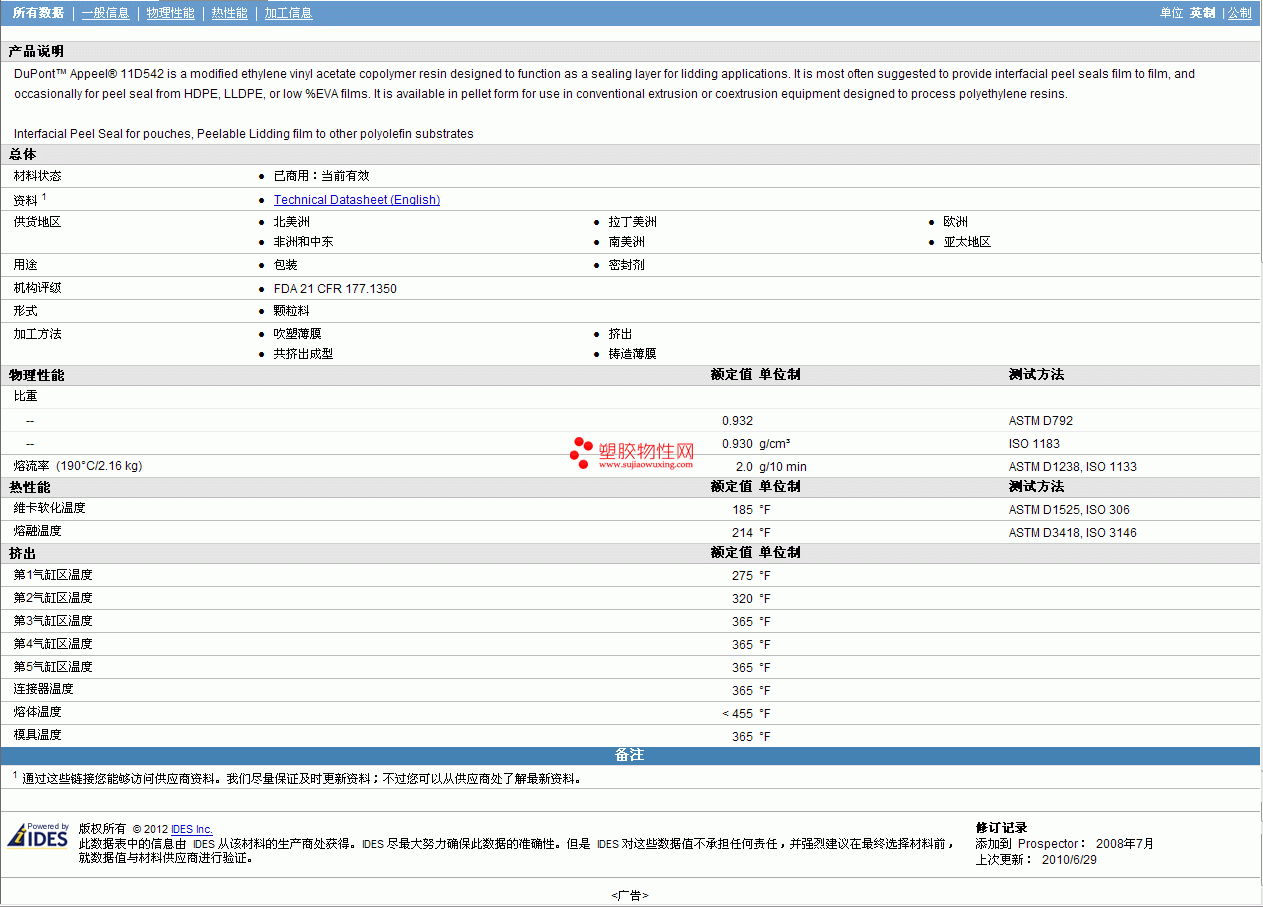Show the 加工信息 tab
Screen dimensions: 1263x907
coord(288,13)
